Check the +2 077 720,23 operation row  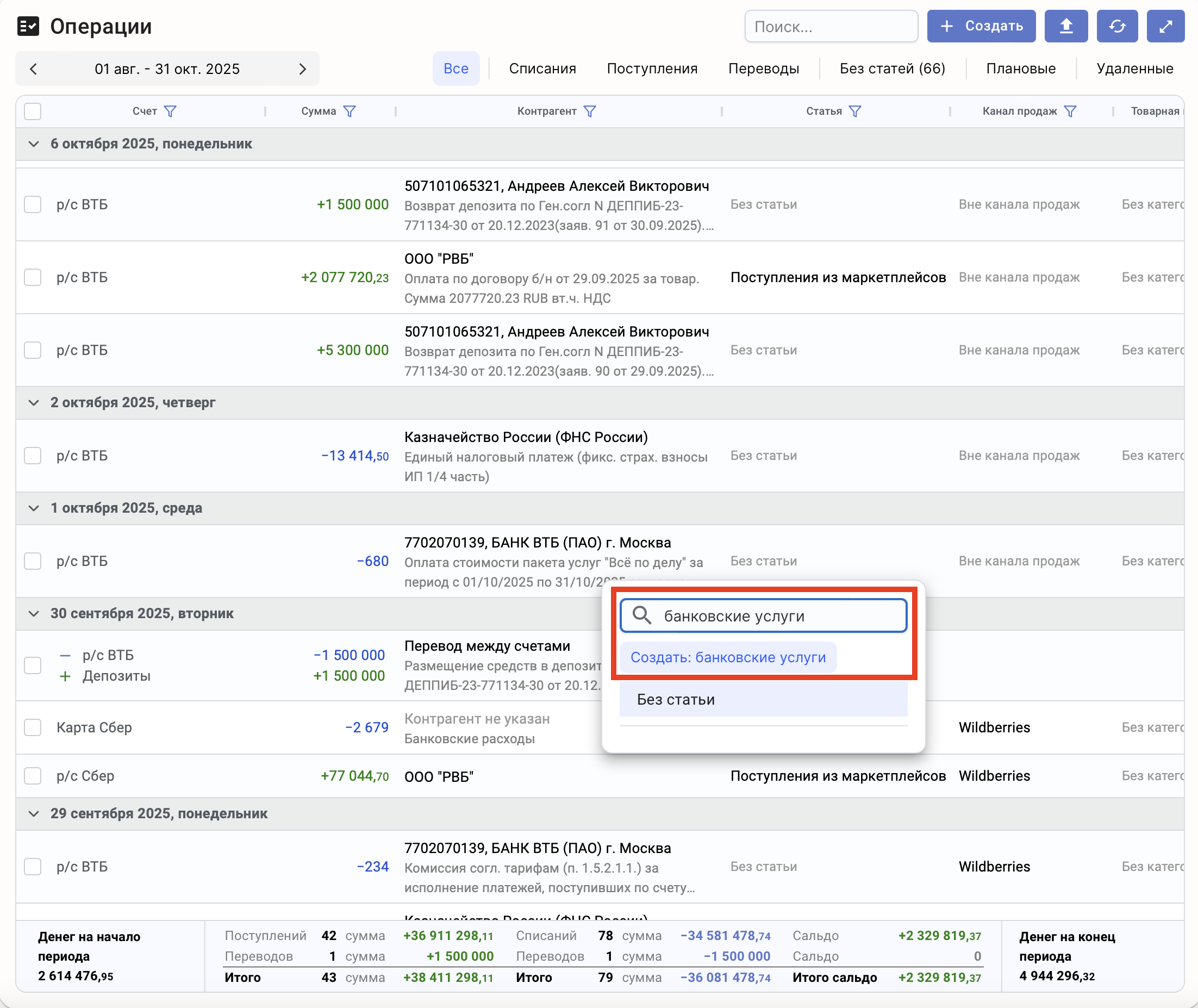(x=33, y=278)
